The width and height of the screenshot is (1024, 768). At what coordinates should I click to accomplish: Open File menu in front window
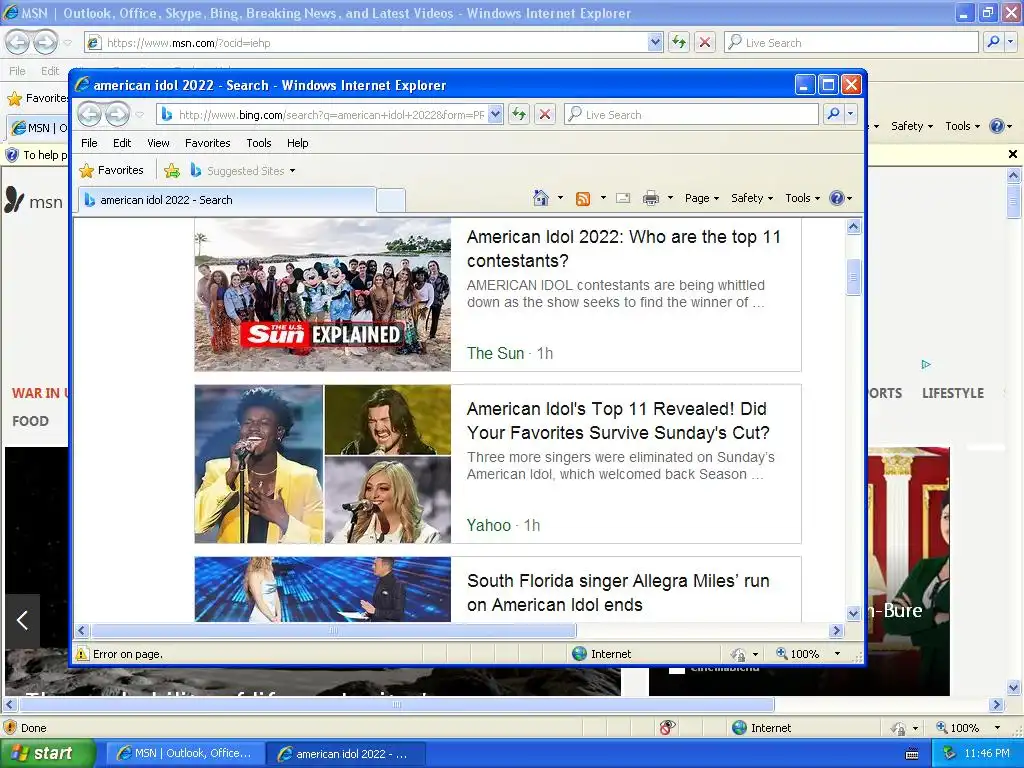click(89, 143)
